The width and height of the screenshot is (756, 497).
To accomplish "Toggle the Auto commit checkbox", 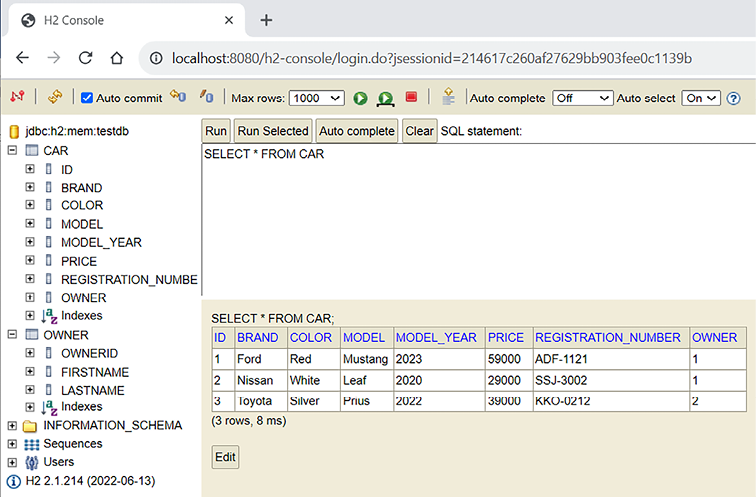I will [x=87, y=98].
